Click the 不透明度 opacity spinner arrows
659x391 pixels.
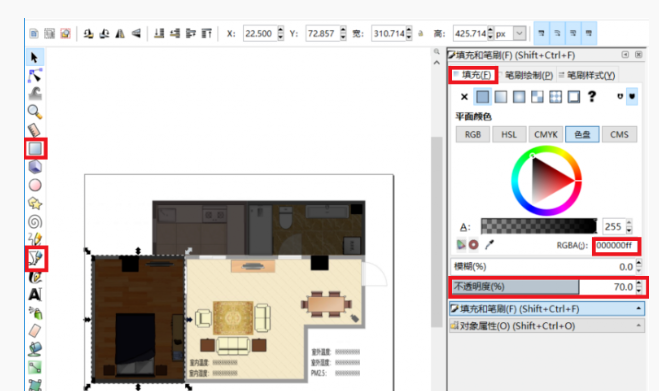pyautogui.click(x=639, y=287)
